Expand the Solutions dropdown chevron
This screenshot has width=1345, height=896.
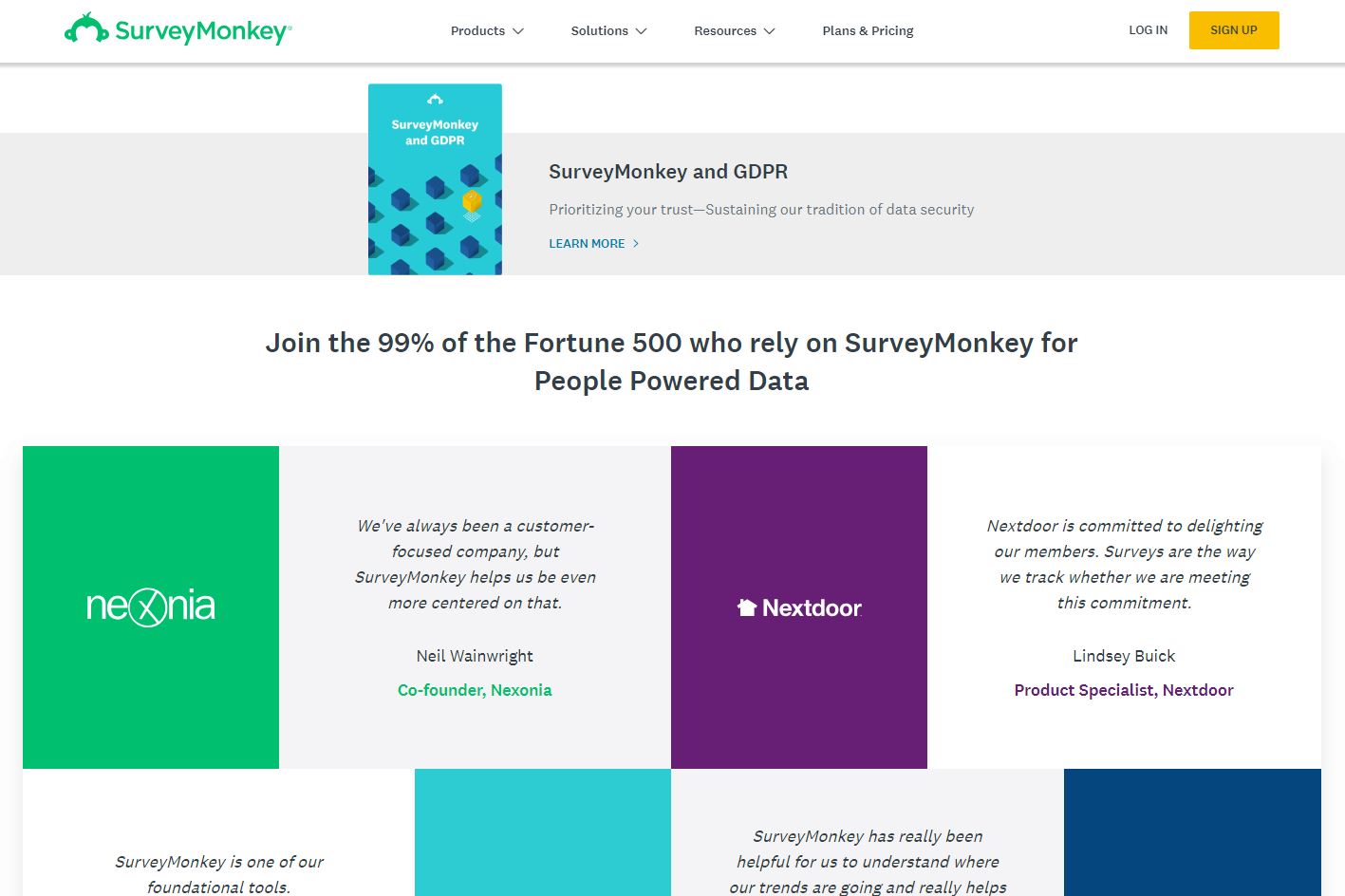[642, 31]
